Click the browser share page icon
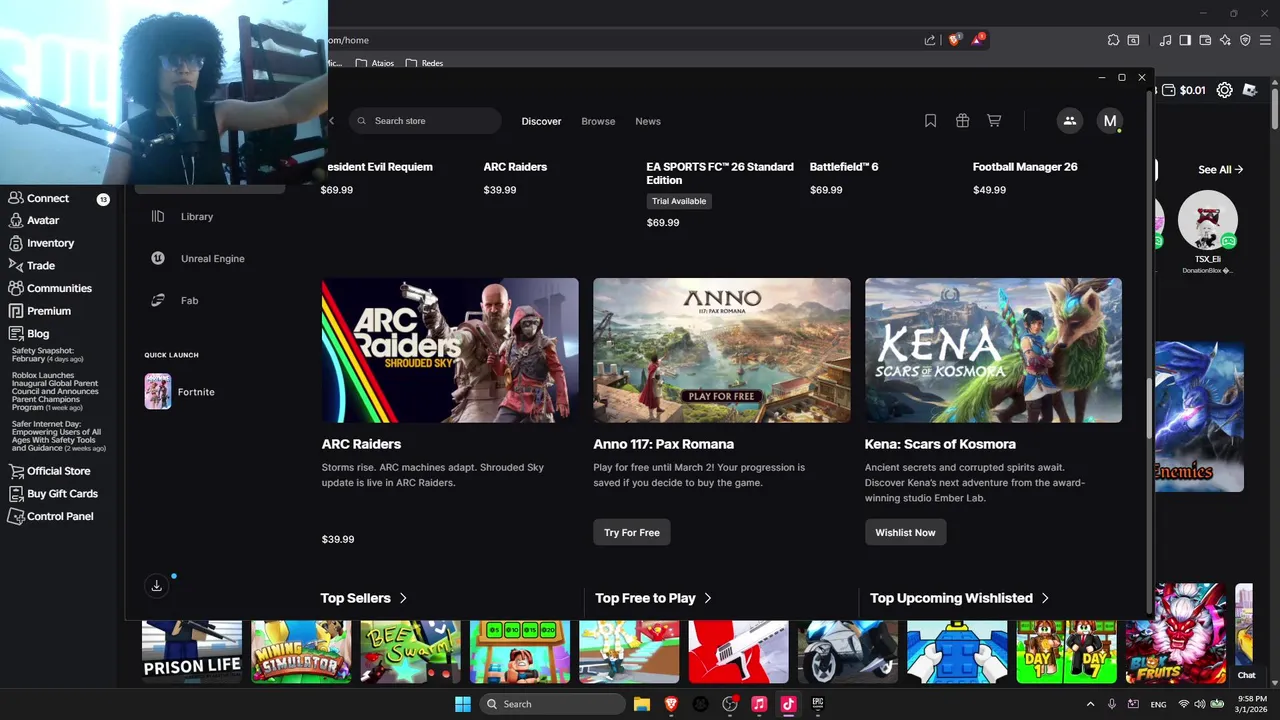Image resolution: width=1280 pixels, height=720 pixels. 930,40
